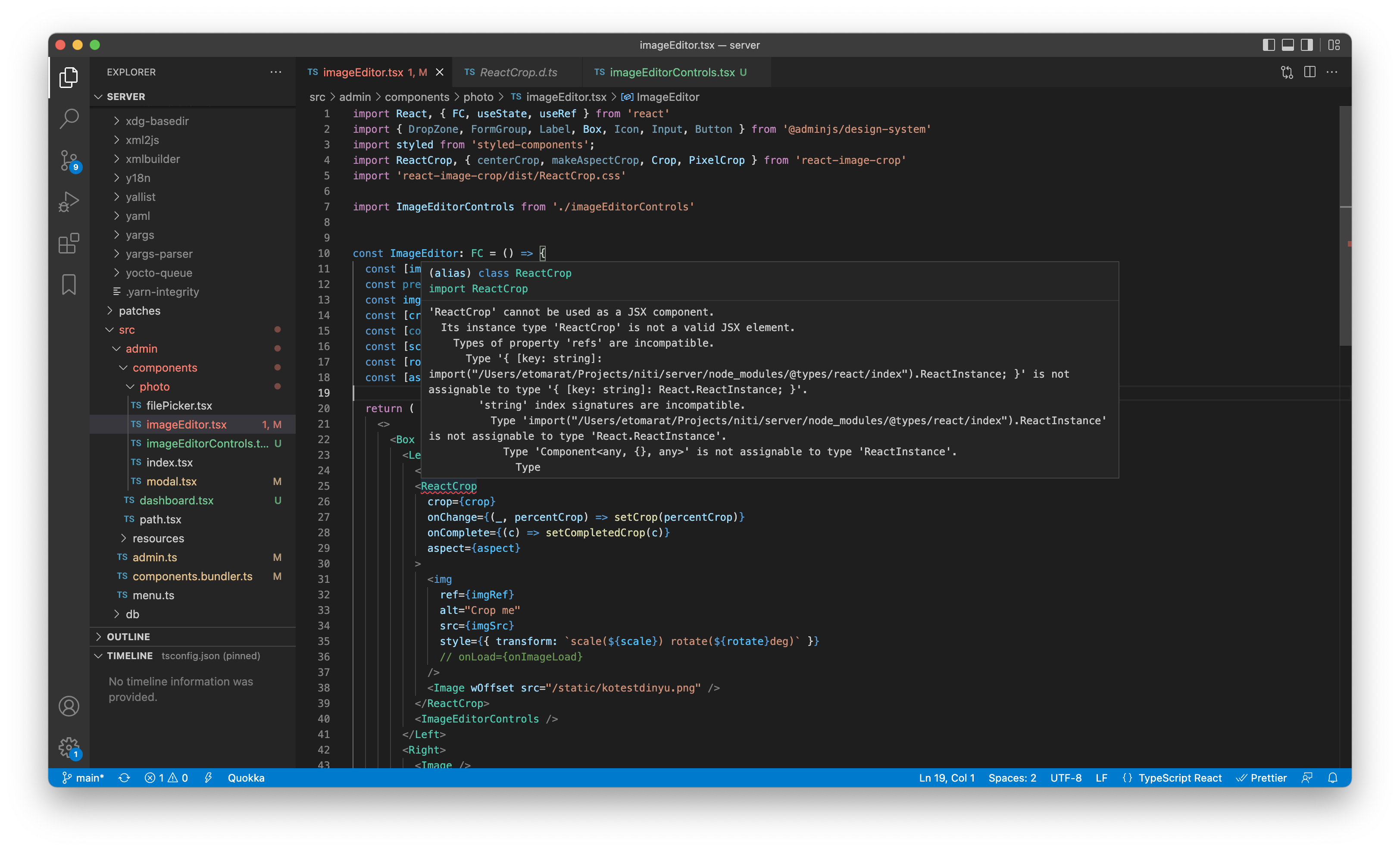Open the Manage settings gear
This screenshot has width=1400, height=851.
(68, 748)
